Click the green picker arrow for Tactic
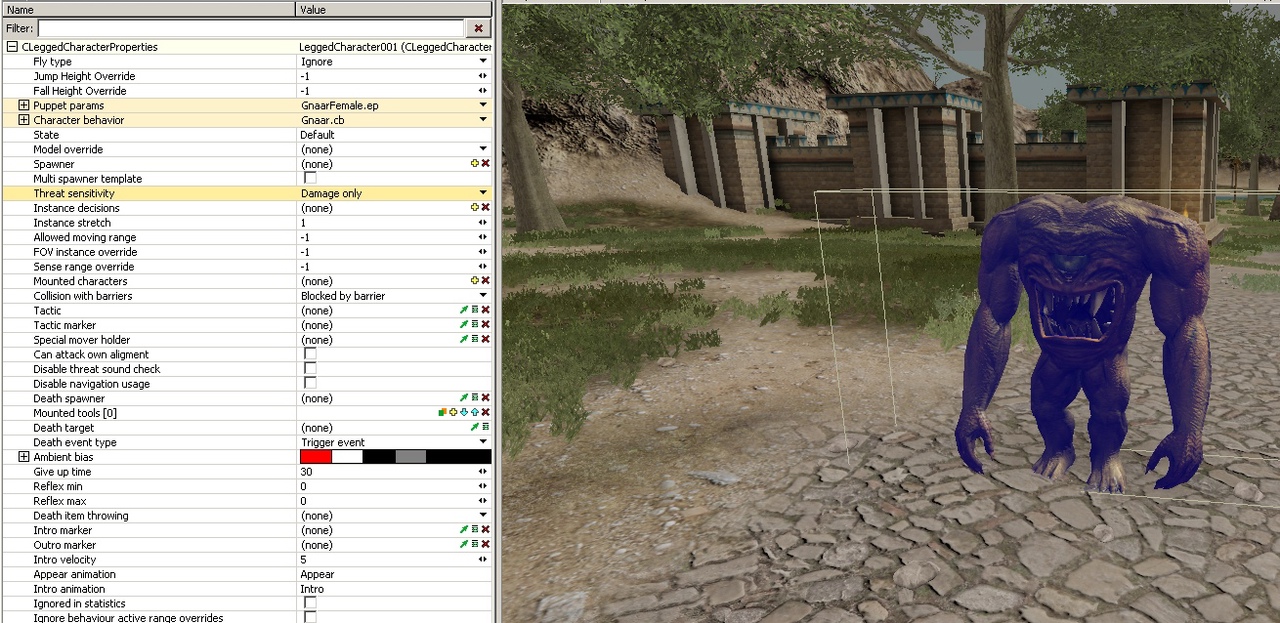 [464, 310]
